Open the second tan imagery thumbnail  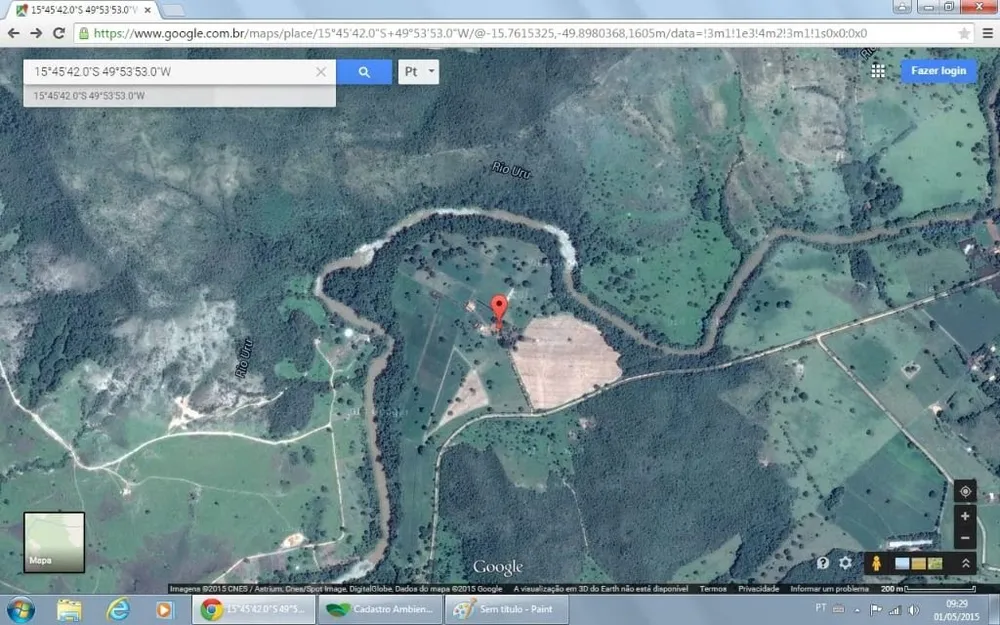[x=918, y=563]
